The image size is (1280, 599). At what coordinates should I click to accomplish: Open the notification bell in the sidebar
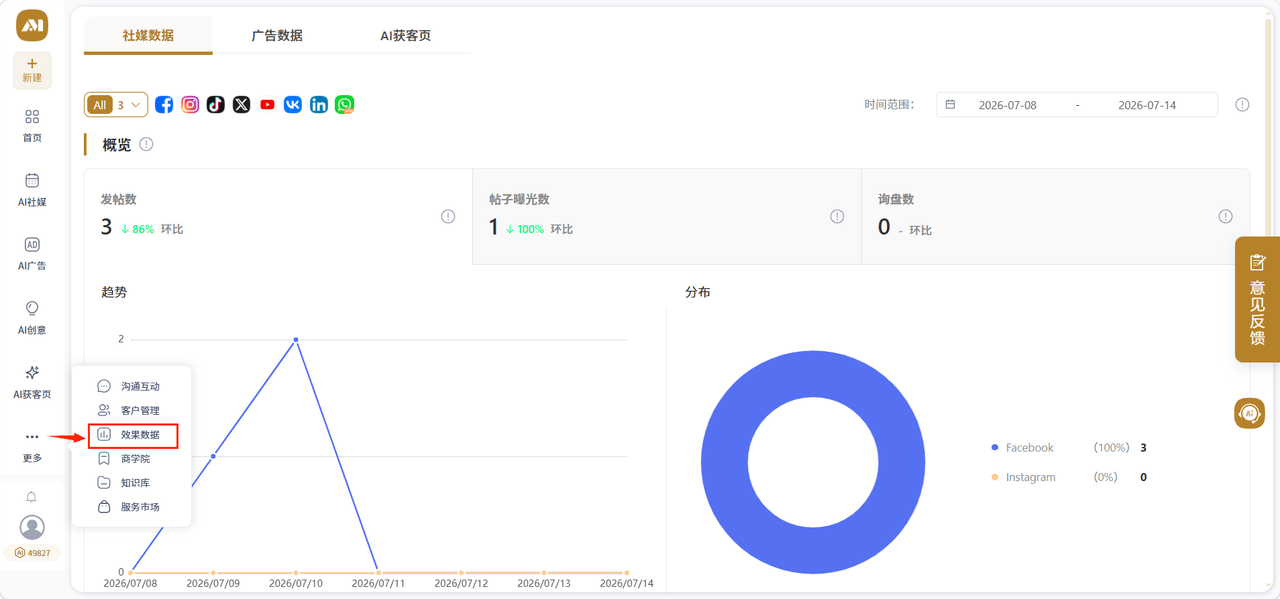click(32, 497)
